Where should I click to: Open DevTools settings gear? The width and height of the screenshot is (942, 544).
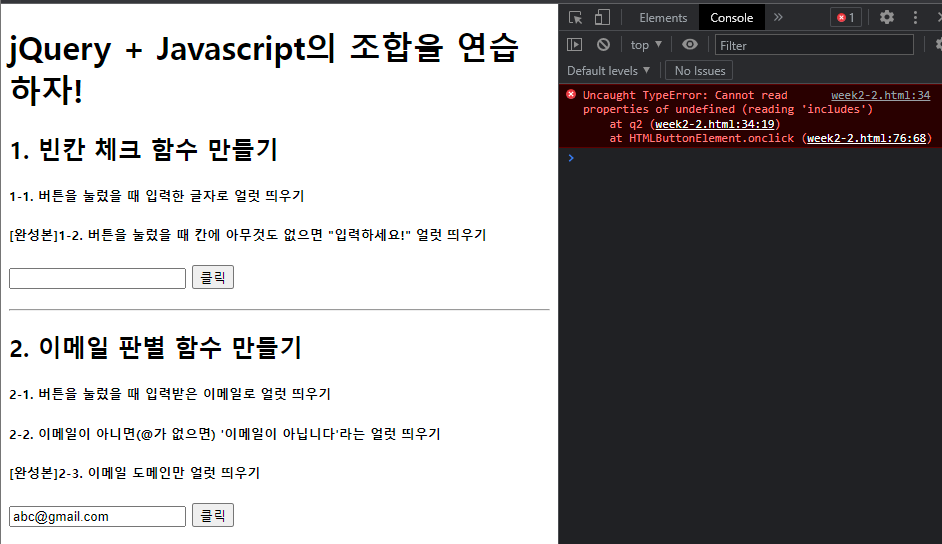887,17
